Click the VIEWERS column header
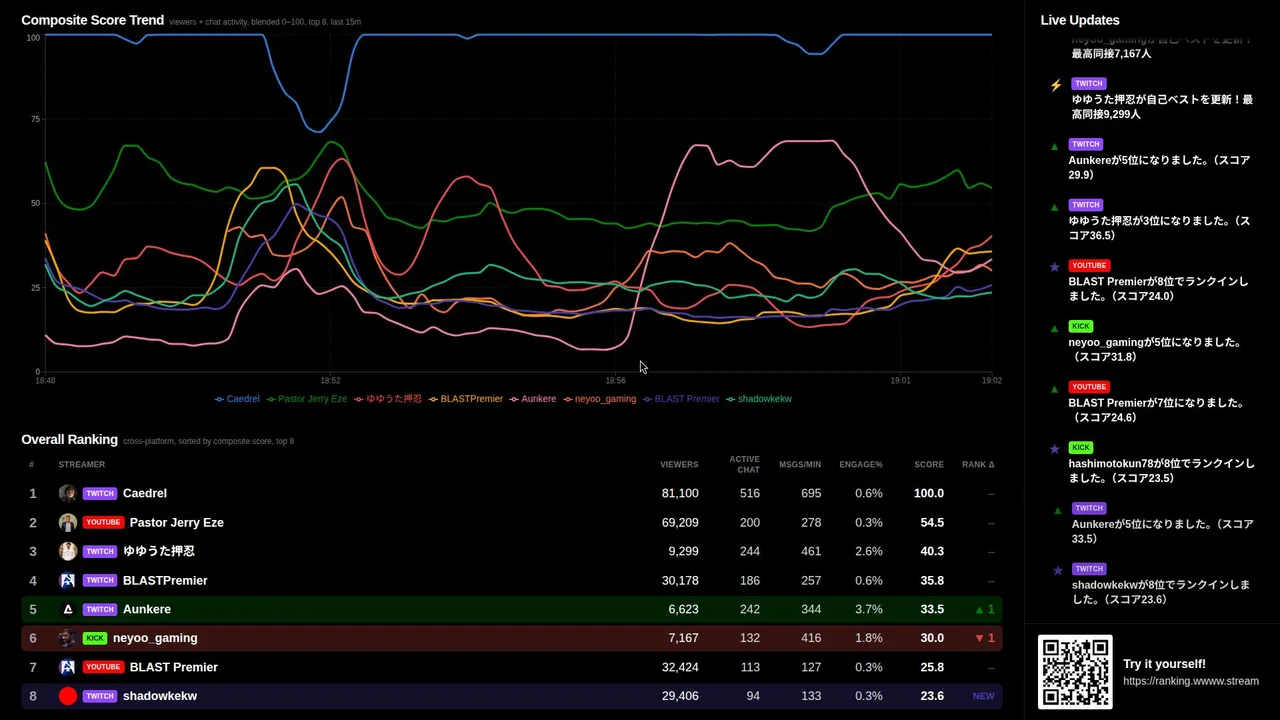Image resolution: width=1280 pixels, height=720 pixels. point(679,465)
